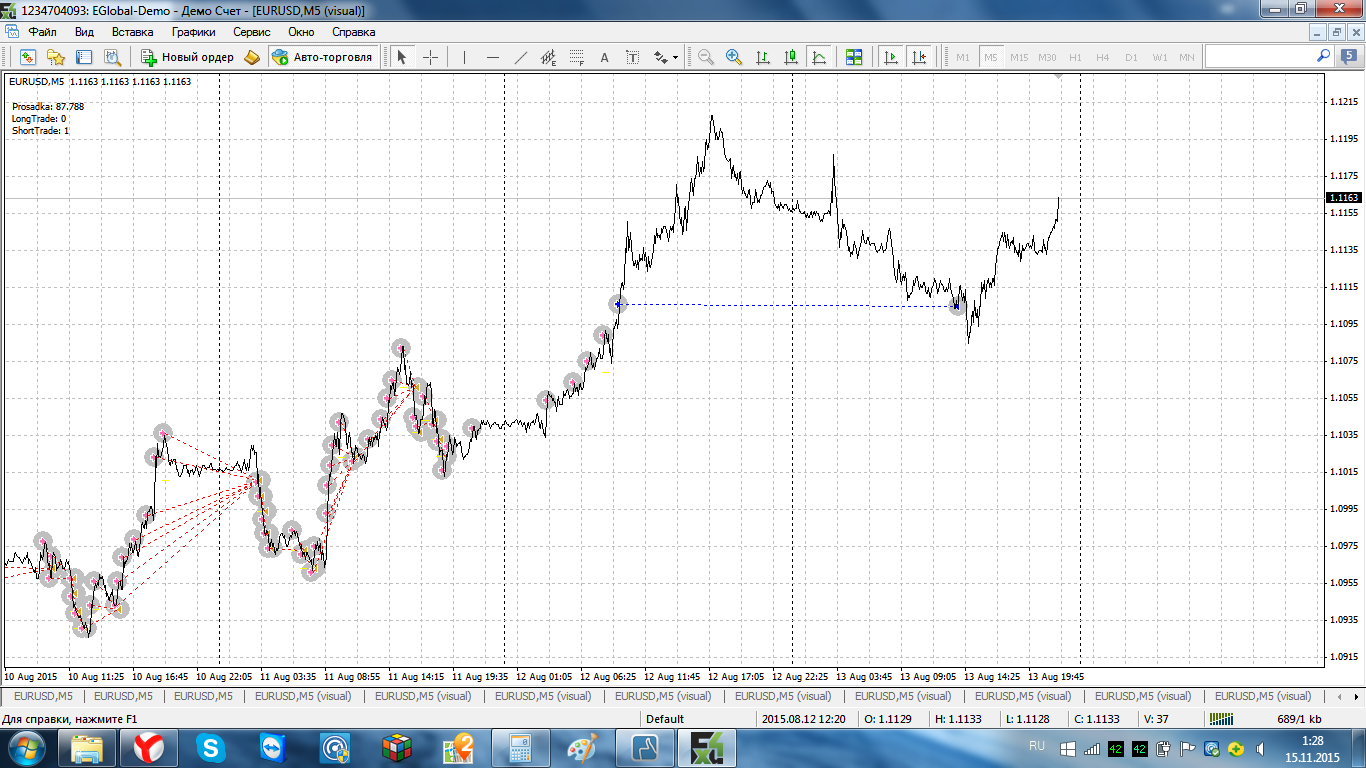Viewport: 1366px width, 768px height.
Task: Select the H1 timeframe button
Action: [x=1075, y=57]
